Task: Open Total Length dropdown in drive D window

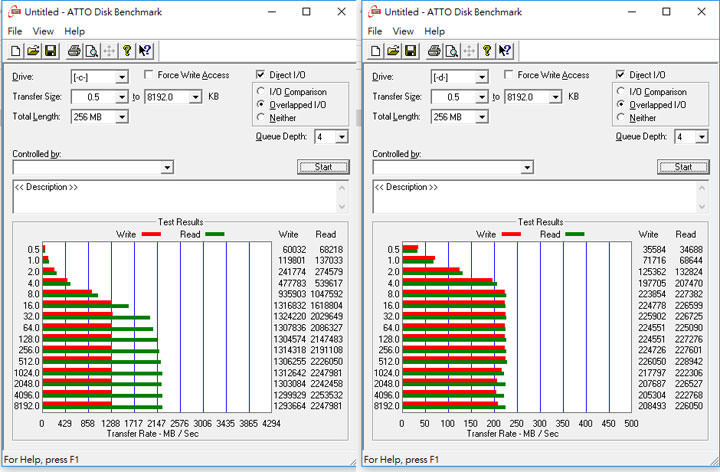Action: pyautogui.click(x=482, y=117)
